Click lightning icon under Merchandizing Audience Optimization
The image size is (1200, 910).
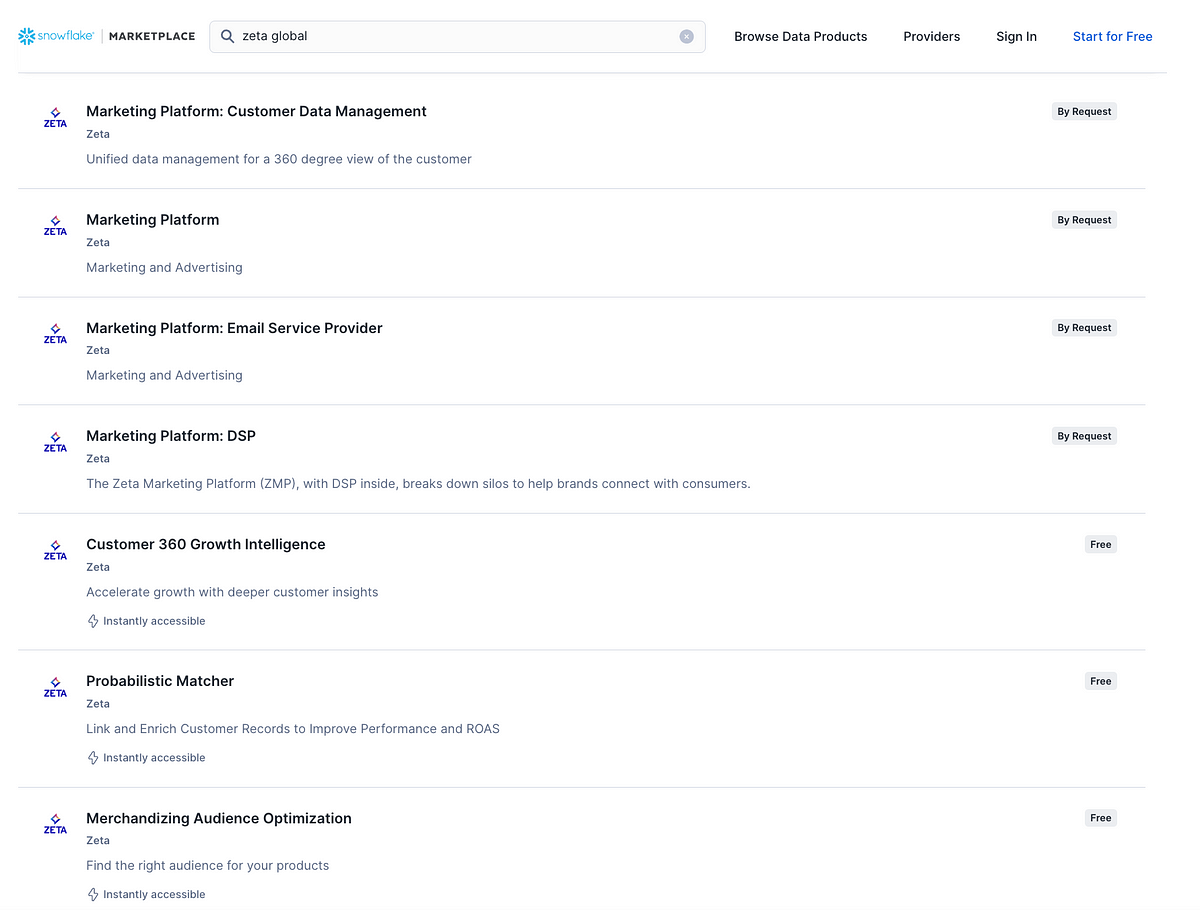pos(93,895)
